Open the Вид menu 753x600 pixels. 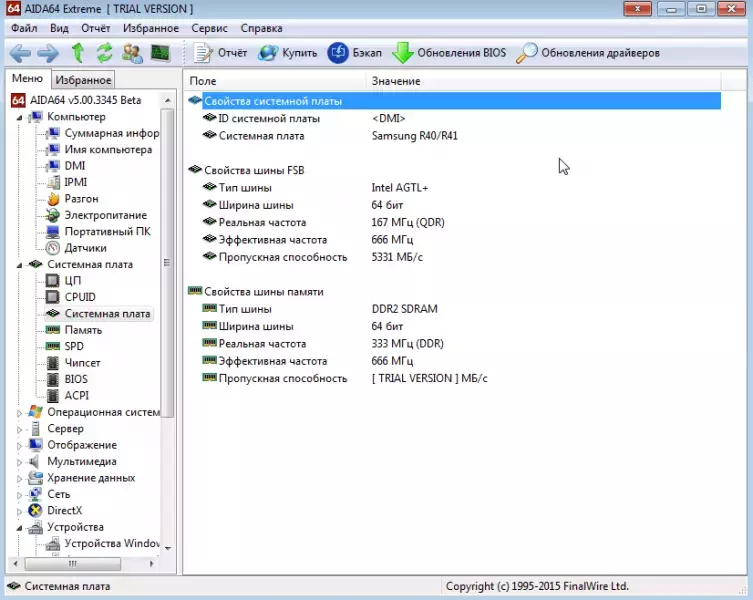point(59,28)
